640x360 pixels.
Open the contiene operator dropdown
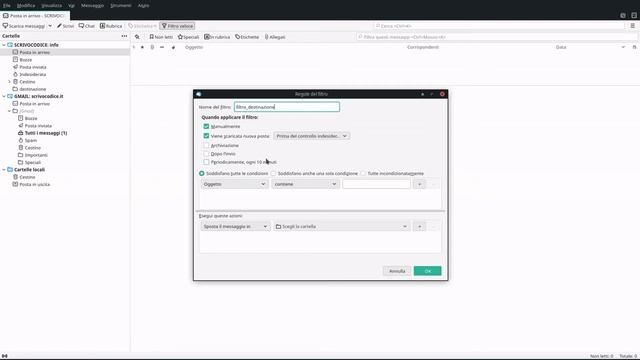[x=305, y=184]
